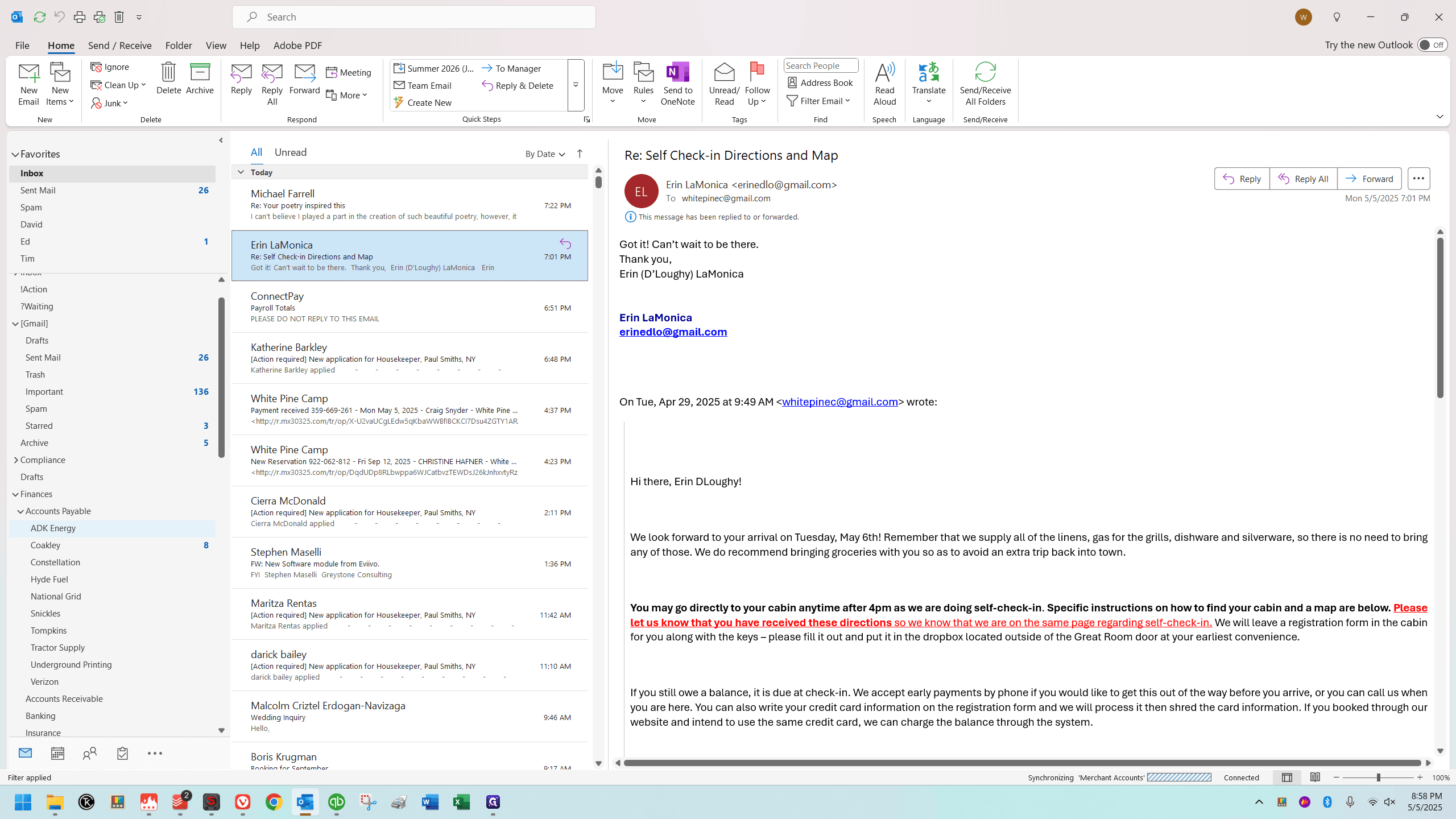Switch to Reading view in status bar
Screen dimensions: 1456x819
pyautogui.click(x=1315, y=777)
